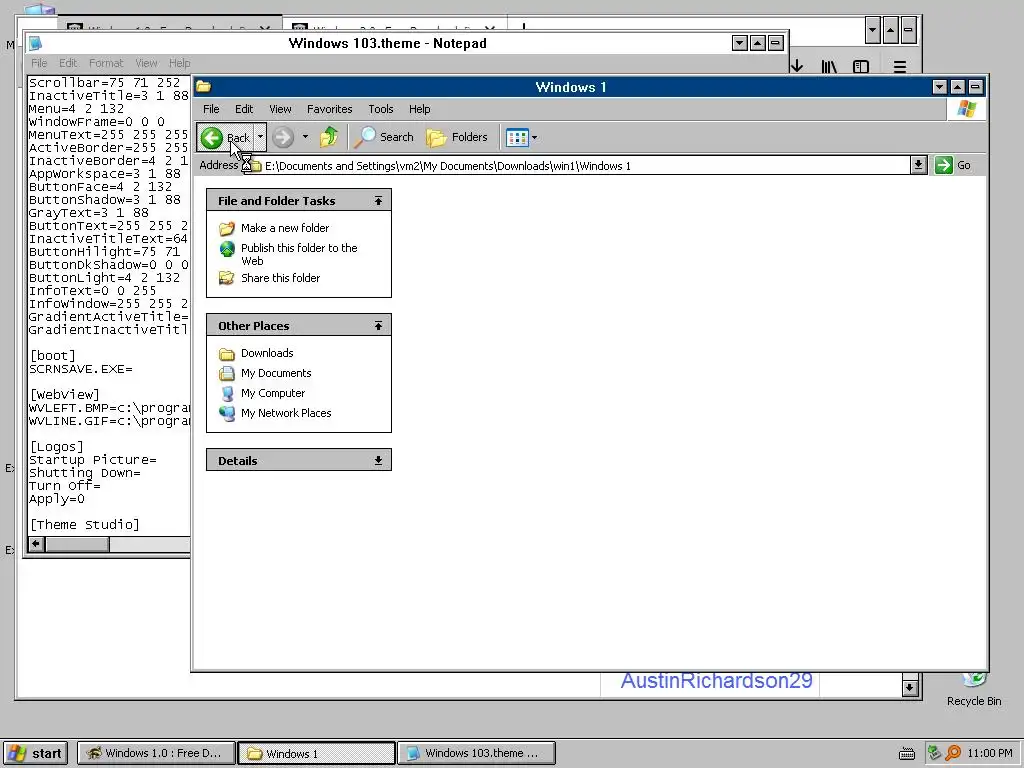The width and height of the screenshot is (1024, 768).
Task: Click browser page scrollbar down arrow
Action: point(910,687)
